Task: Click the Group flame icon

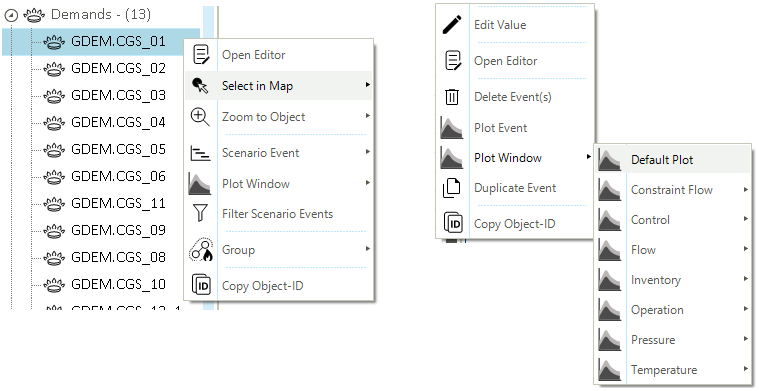Action: pos(201,250)
